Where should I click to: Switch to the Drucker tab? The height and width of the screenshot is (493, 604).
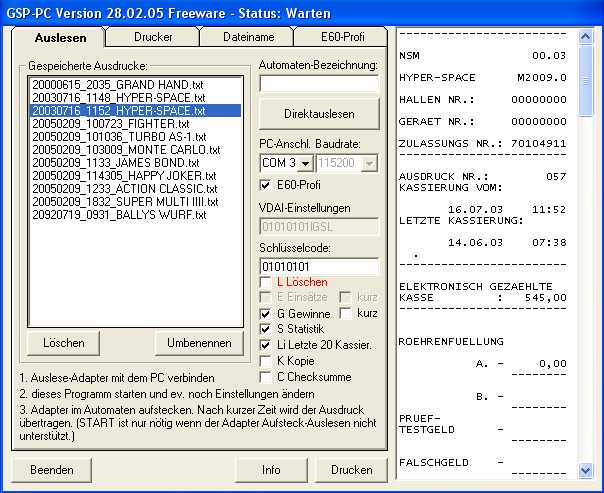click(153, 37)
